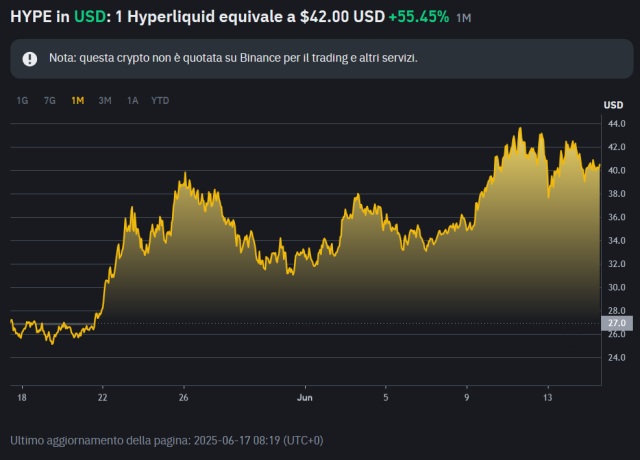
Task: Select the 1G time range tab
Action: tap(22, 100)
